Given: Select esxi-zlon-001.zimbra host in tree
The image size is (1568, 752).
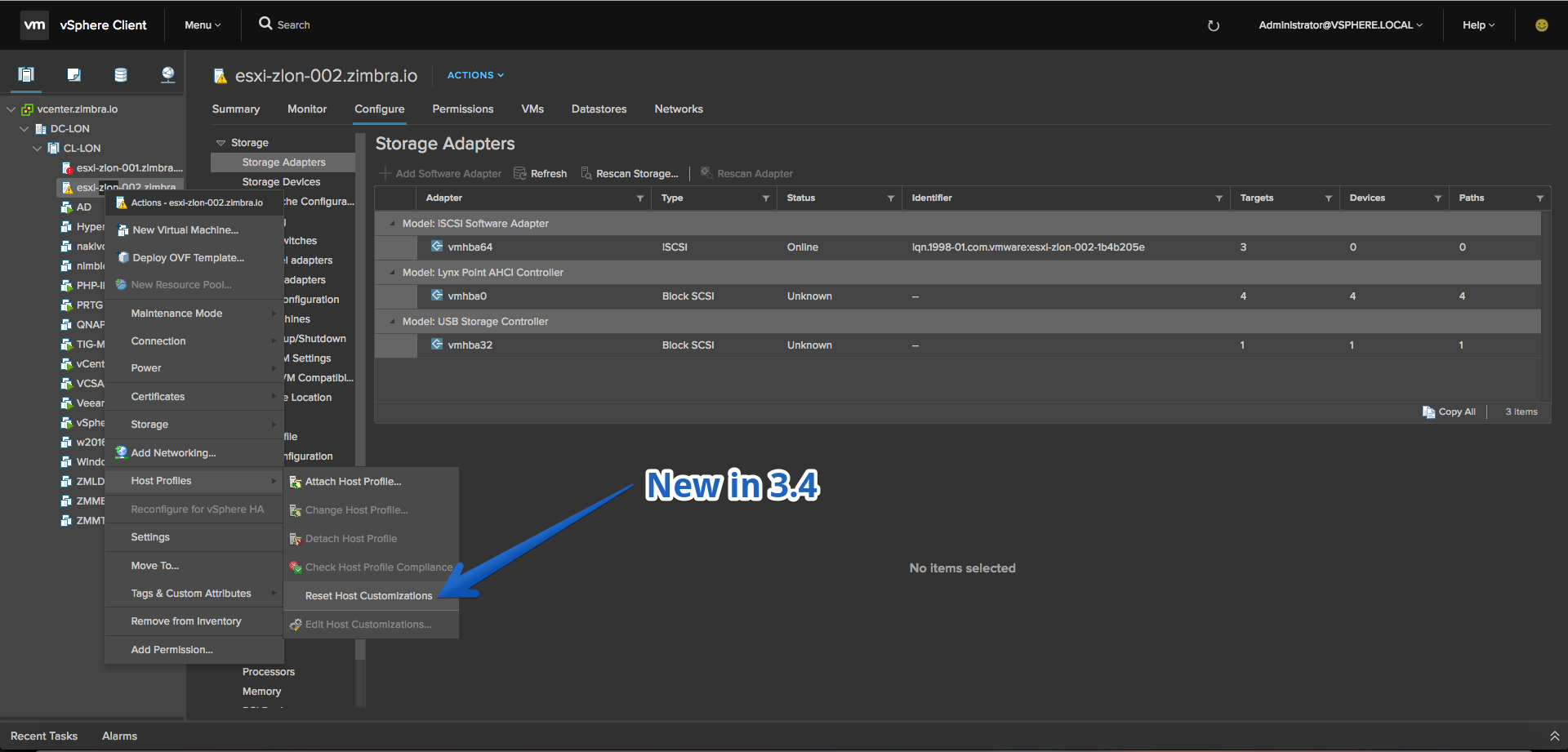Looking at the screenshot, I should [129, 168].
